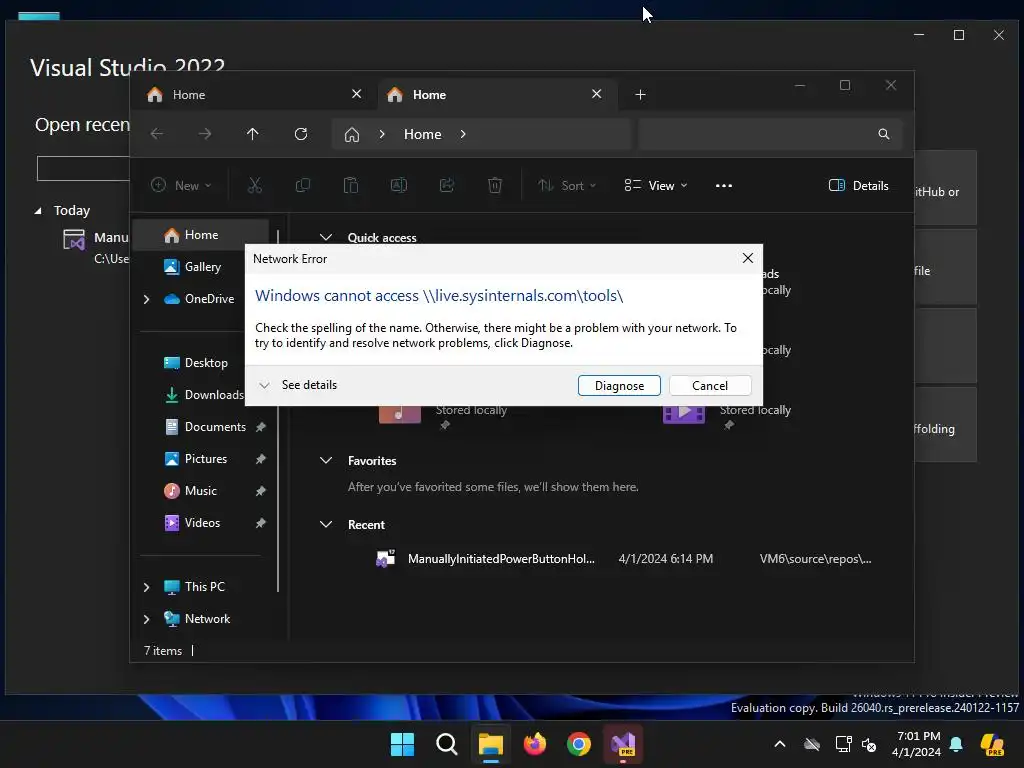Unpin Documents using its pin icon
The image size is (1024, 768).
pyautogui.click(x=261, y=427)
